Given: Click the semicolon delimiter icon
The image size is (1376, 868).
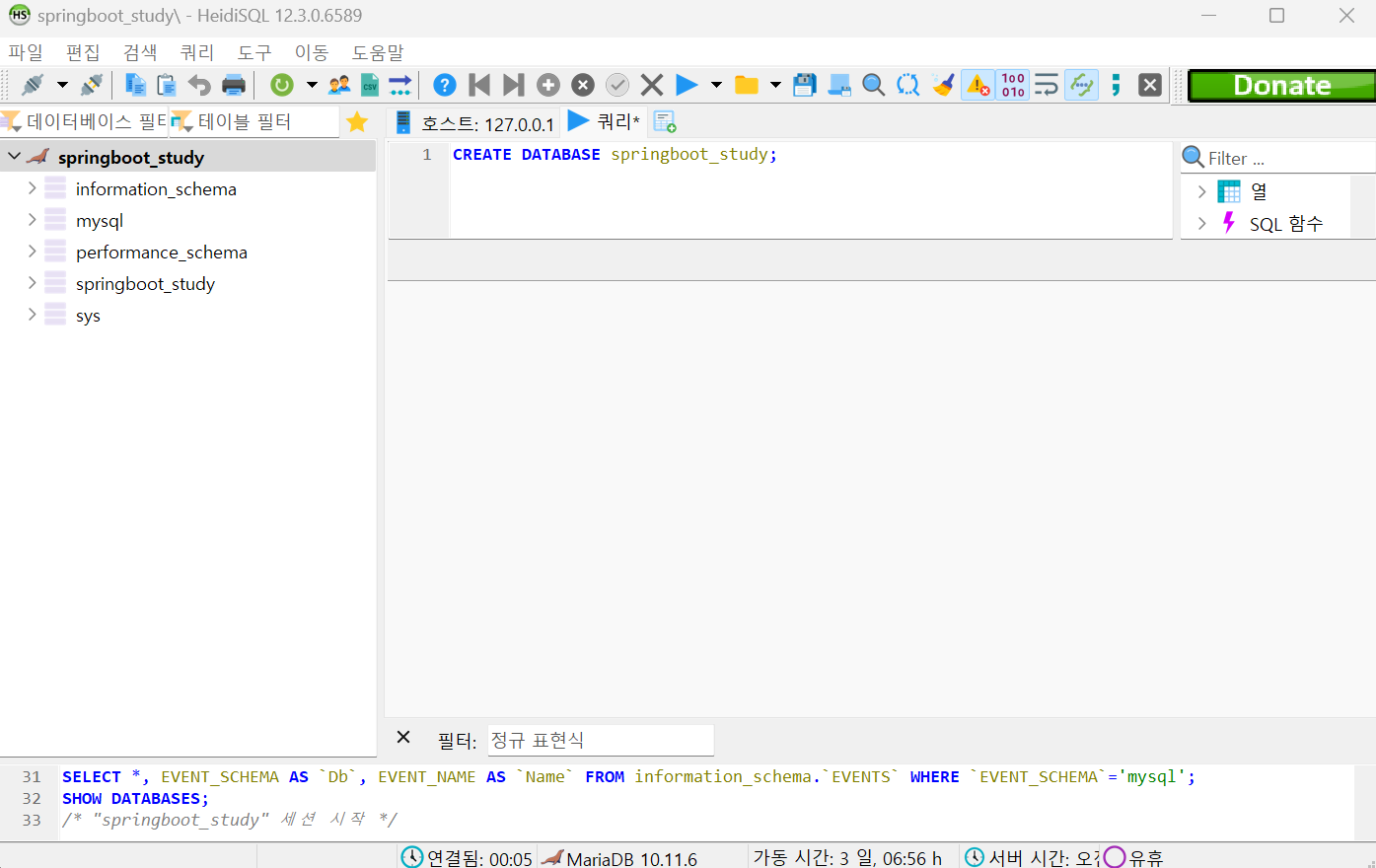Looking at the screenshot, I should tap(1116, 85).
